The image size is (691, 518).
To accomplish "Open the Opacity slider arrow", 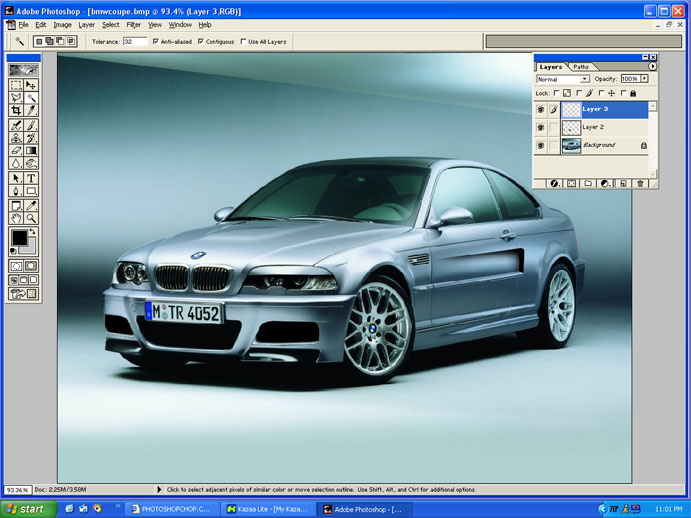I will pos(644,78).
